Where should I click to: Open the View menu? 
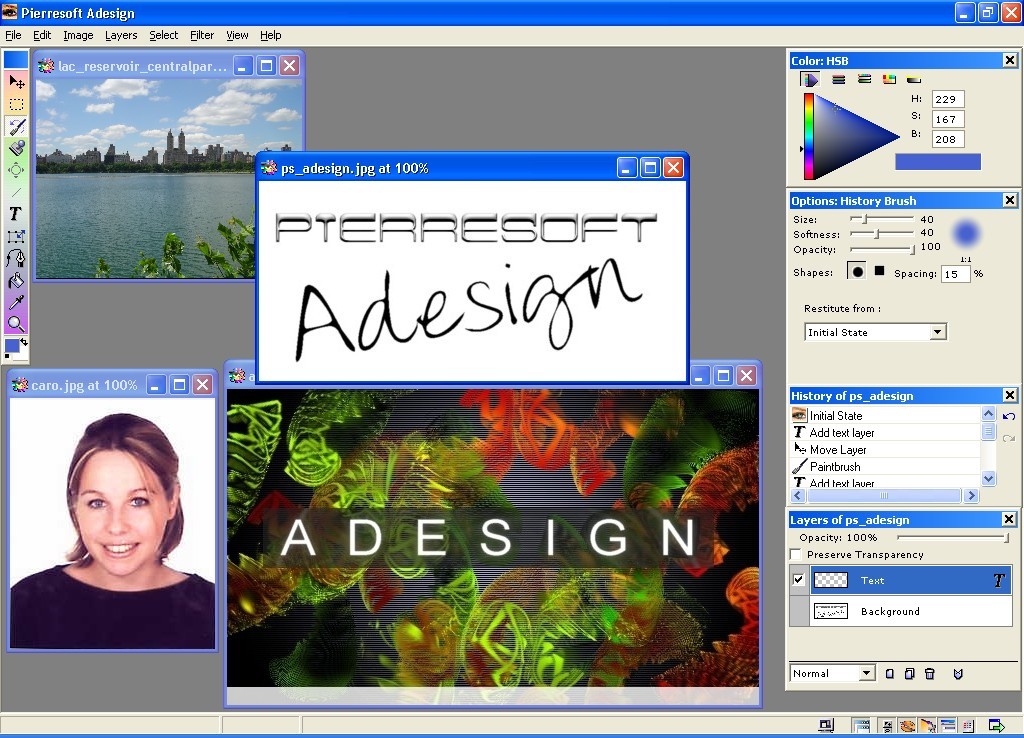pos(237,35)
